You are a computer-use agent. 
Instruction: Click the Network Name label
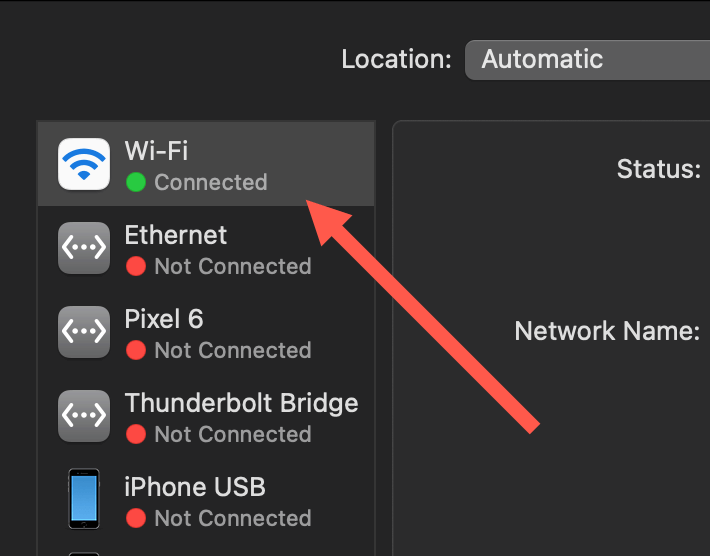click(607, 331)
